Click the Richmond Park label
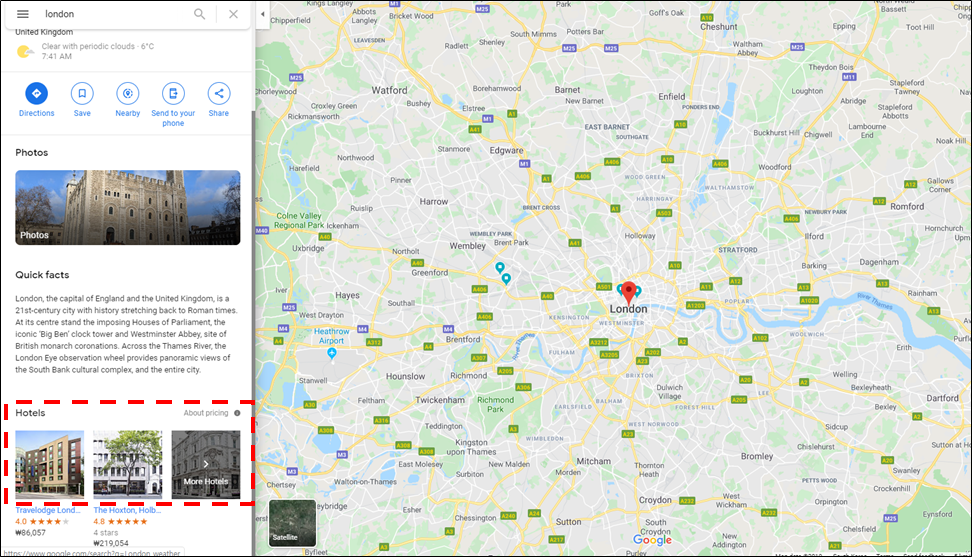The width and height of the screenshot is (972, 557). point(495,405)
